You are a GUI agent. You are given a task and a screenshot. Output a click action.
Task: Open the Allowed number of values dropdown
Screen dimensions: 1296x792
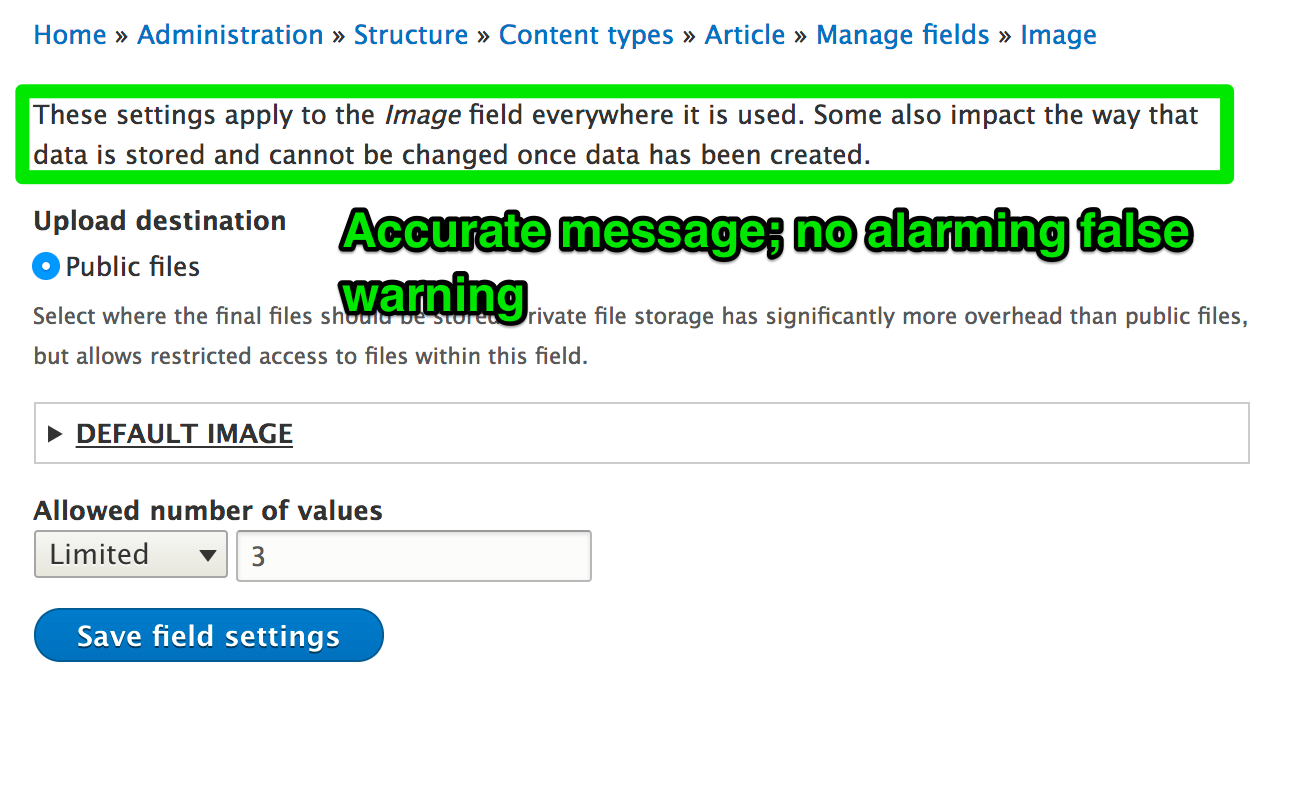pos(130,554)
